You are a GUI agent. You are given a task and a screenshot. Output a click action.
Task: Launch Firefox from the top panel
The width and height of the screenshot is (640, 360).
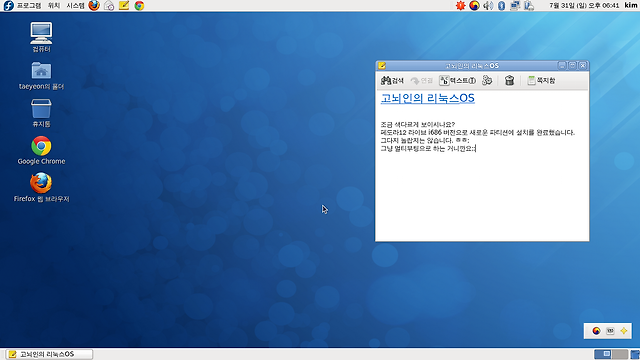[x=94, y=6]
